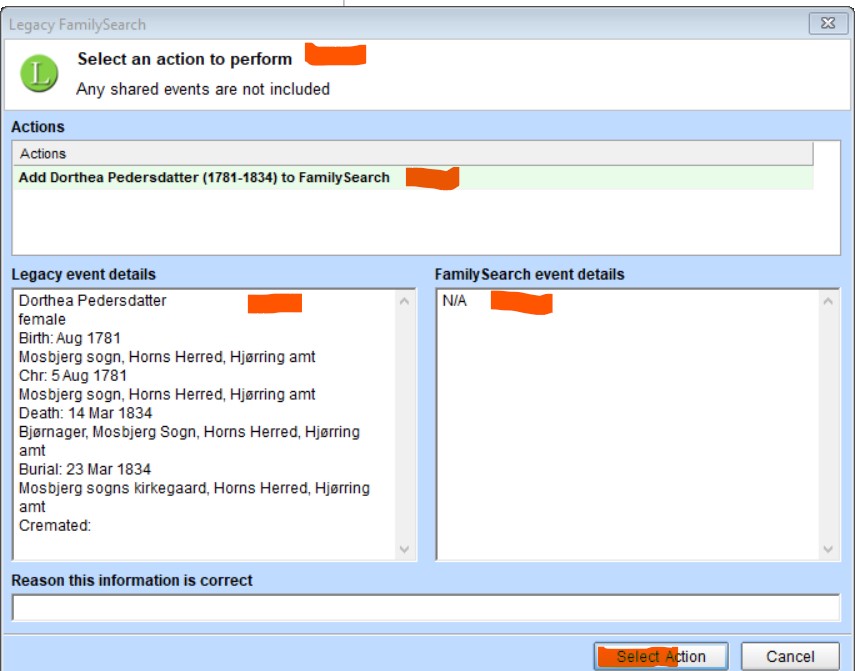
Task: Click the Cancel button
Action: 790,656
